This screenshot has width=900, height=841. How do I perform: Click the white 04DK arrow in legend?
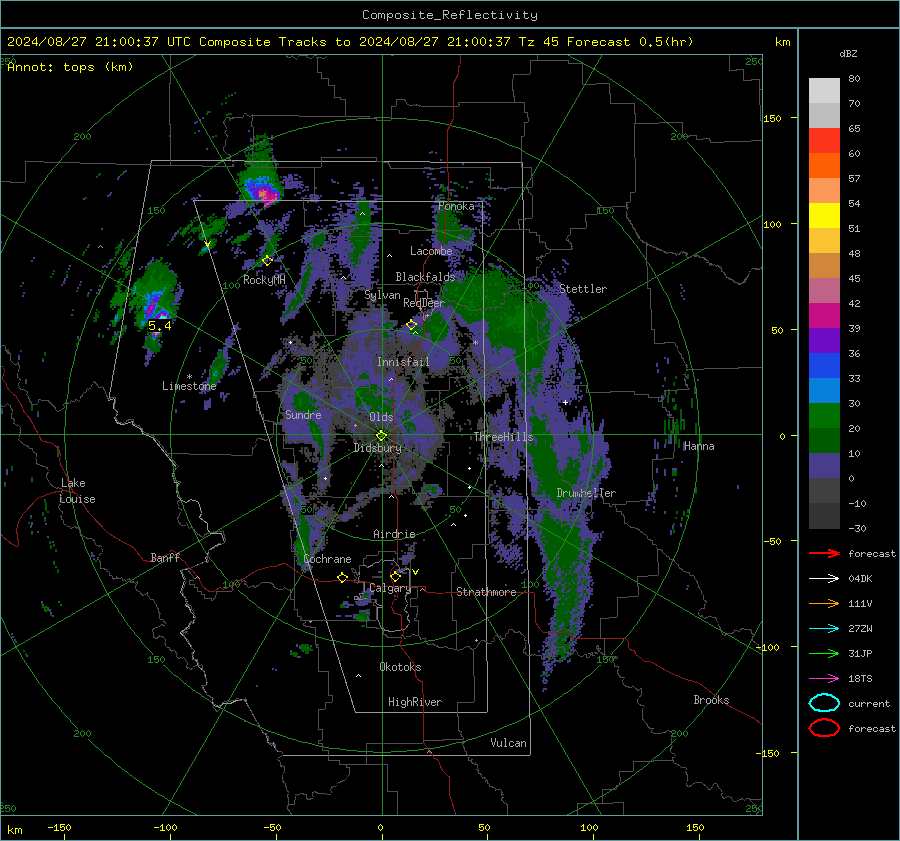(x=824, y=578)
